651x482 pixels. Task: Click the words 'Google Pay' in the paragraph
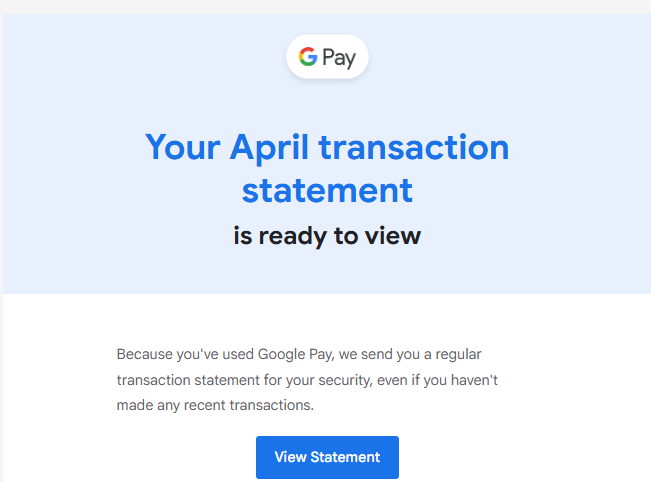click(x=295, y=355)
